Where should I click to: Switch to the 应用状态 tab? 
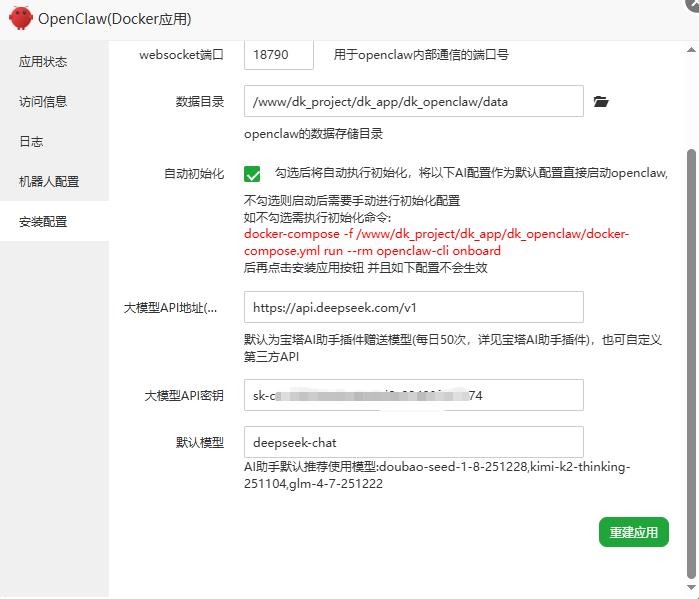click(x=43, y=62)
